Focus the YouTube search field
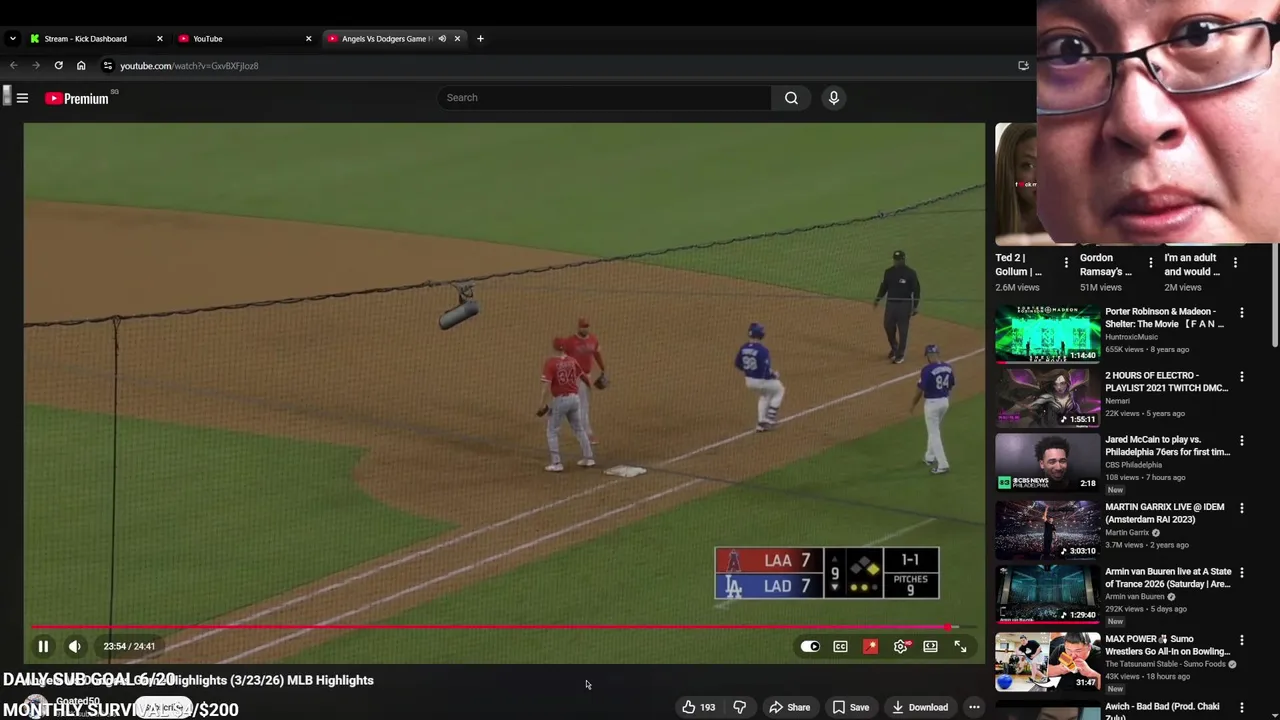The height and width of the screenshot is (720, 1280). tap(604, 98)
